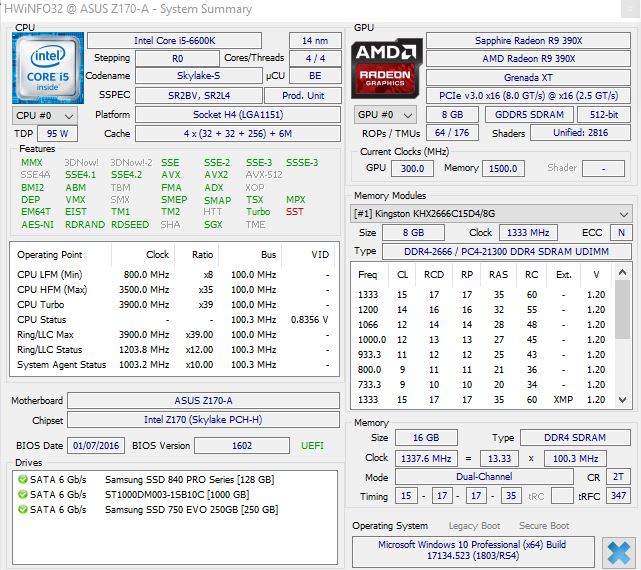Click the Socket H4 (LGA1151) platform field
This screenshot has width=641, height=570.
pyautogui.click(x=238, y=114)
